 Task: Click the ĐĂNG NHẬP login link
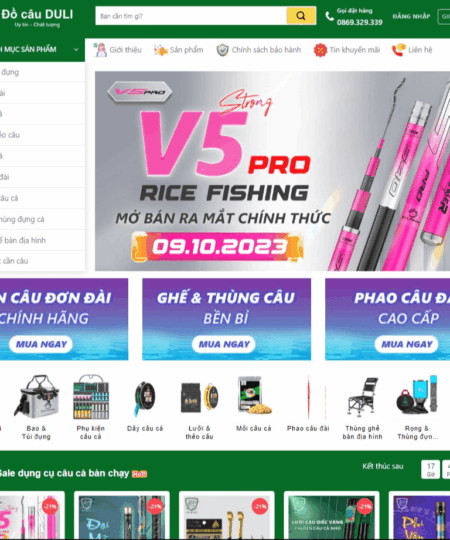click(411, 17)
